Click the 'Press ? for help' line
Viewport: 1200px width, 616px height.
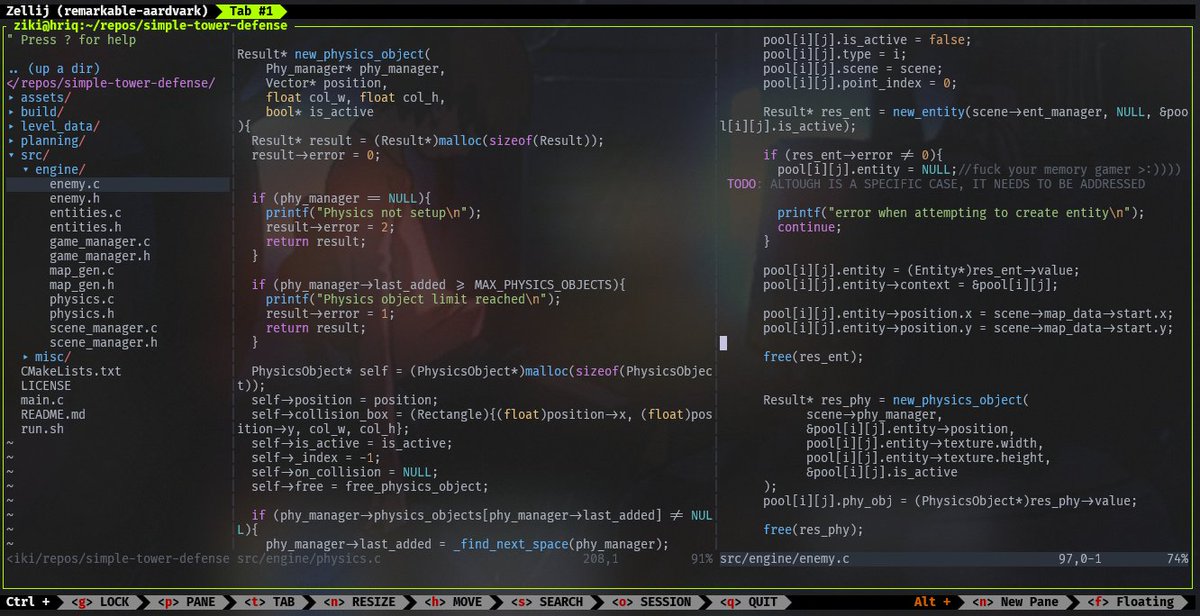(71, 40)
